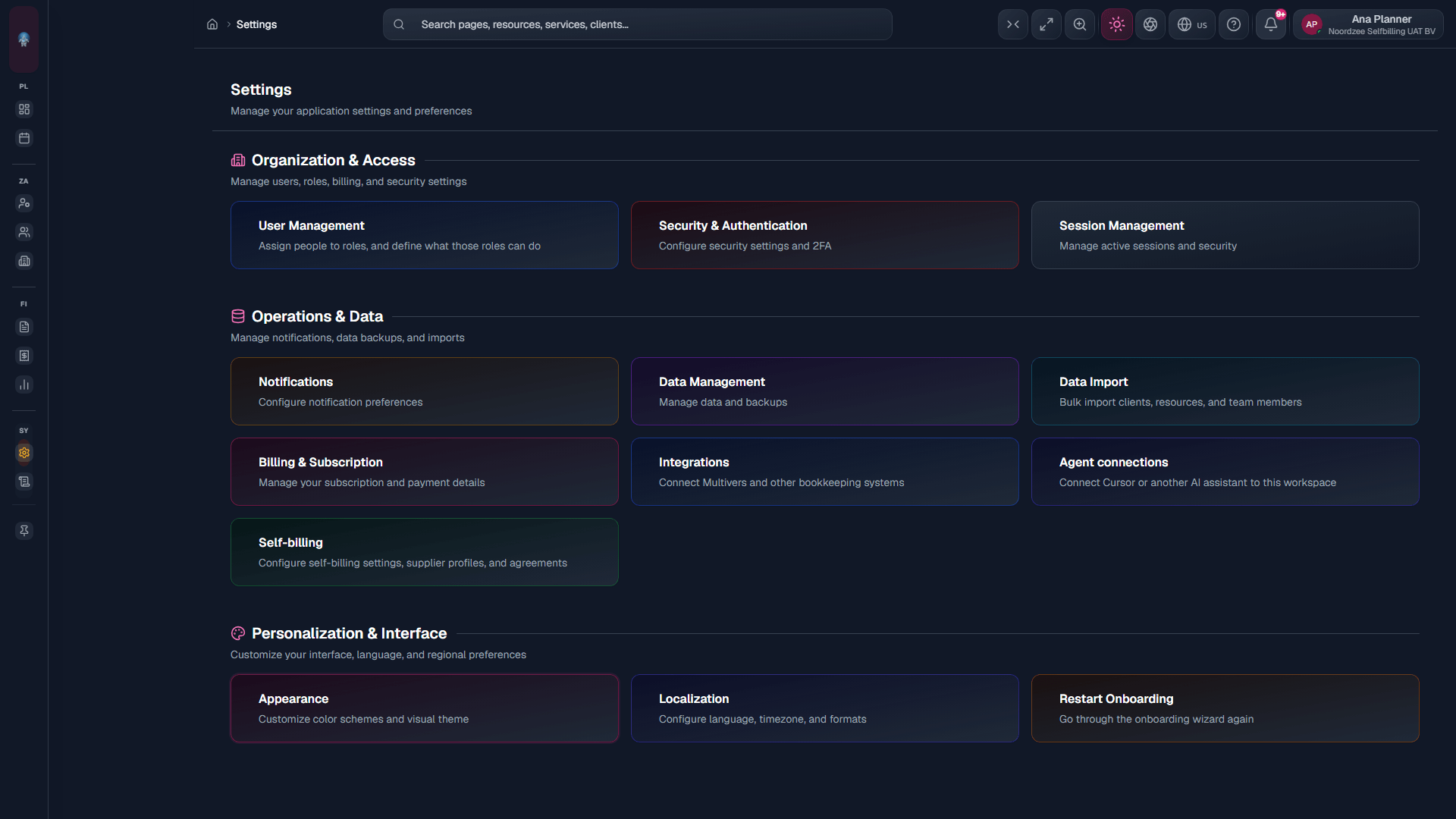The height and width of the screenshot is (819, 1456).
Task: Open the Data Management card
Action: point(825,391)
